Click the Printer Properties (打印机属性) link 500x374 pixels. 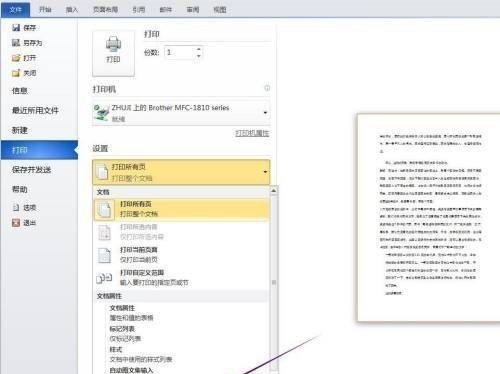(252, 133)
